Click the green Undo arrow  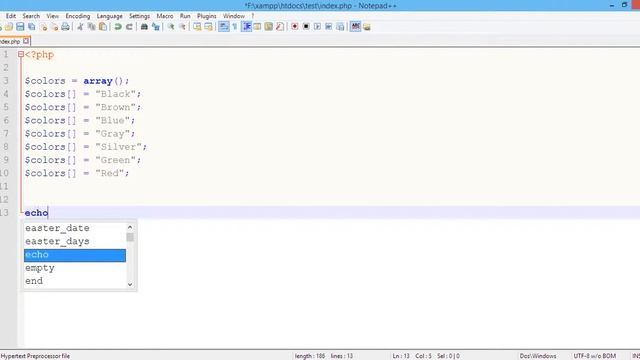coord(118,27)
